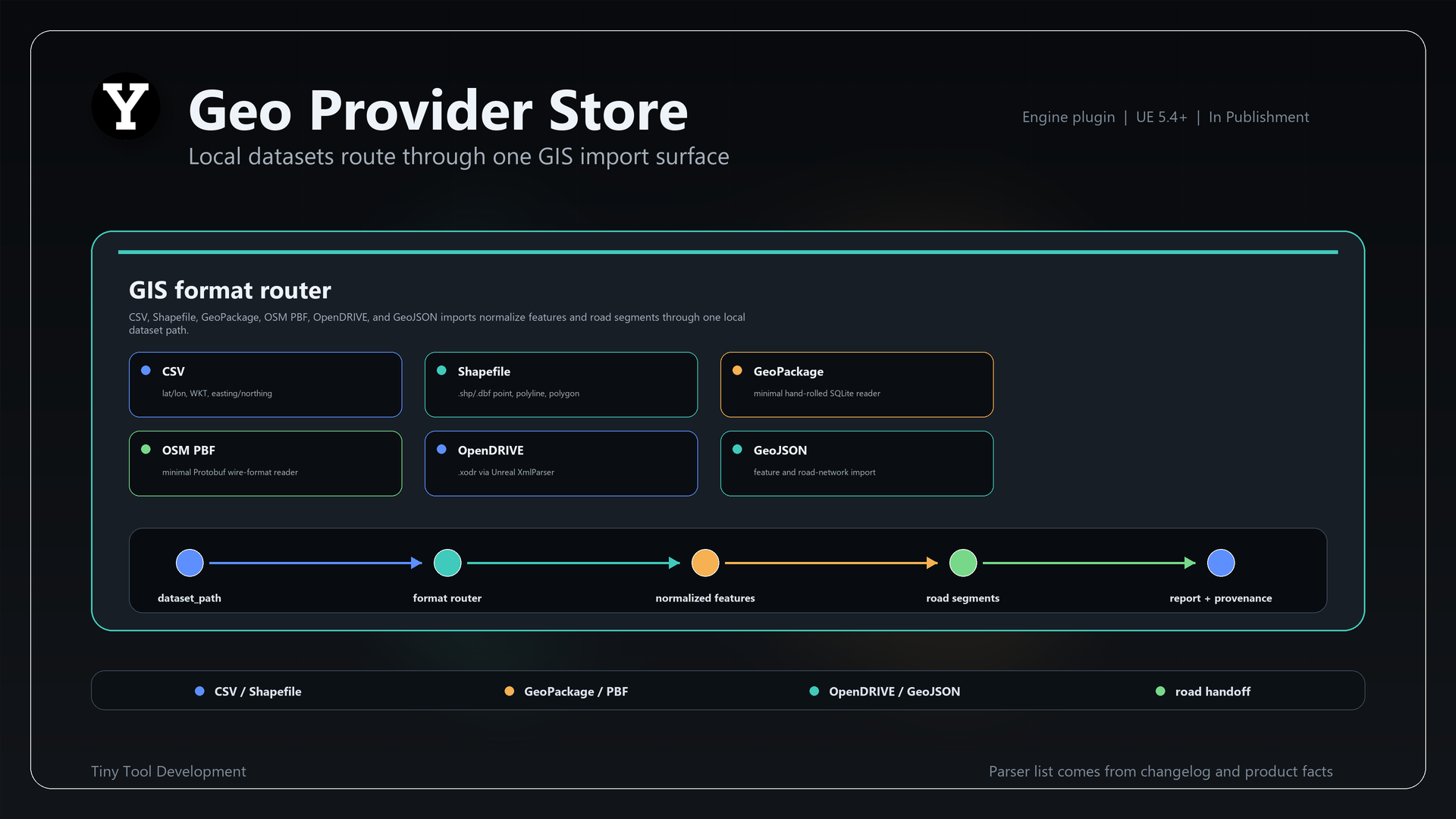Click the teal dot on the GeoJSON card
Viewport: 1456px width, 819px height.
coord(737,450)
